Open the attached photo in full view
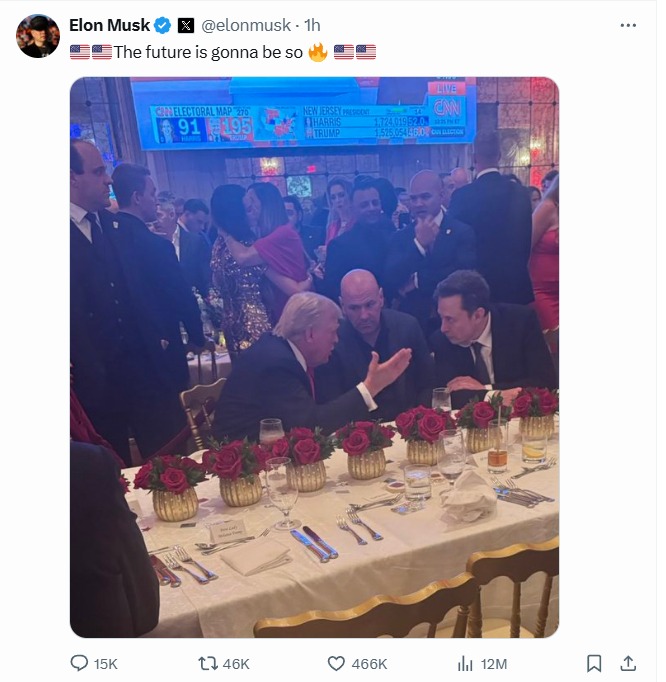Viewport: 666px width, 682px height. 315,358
